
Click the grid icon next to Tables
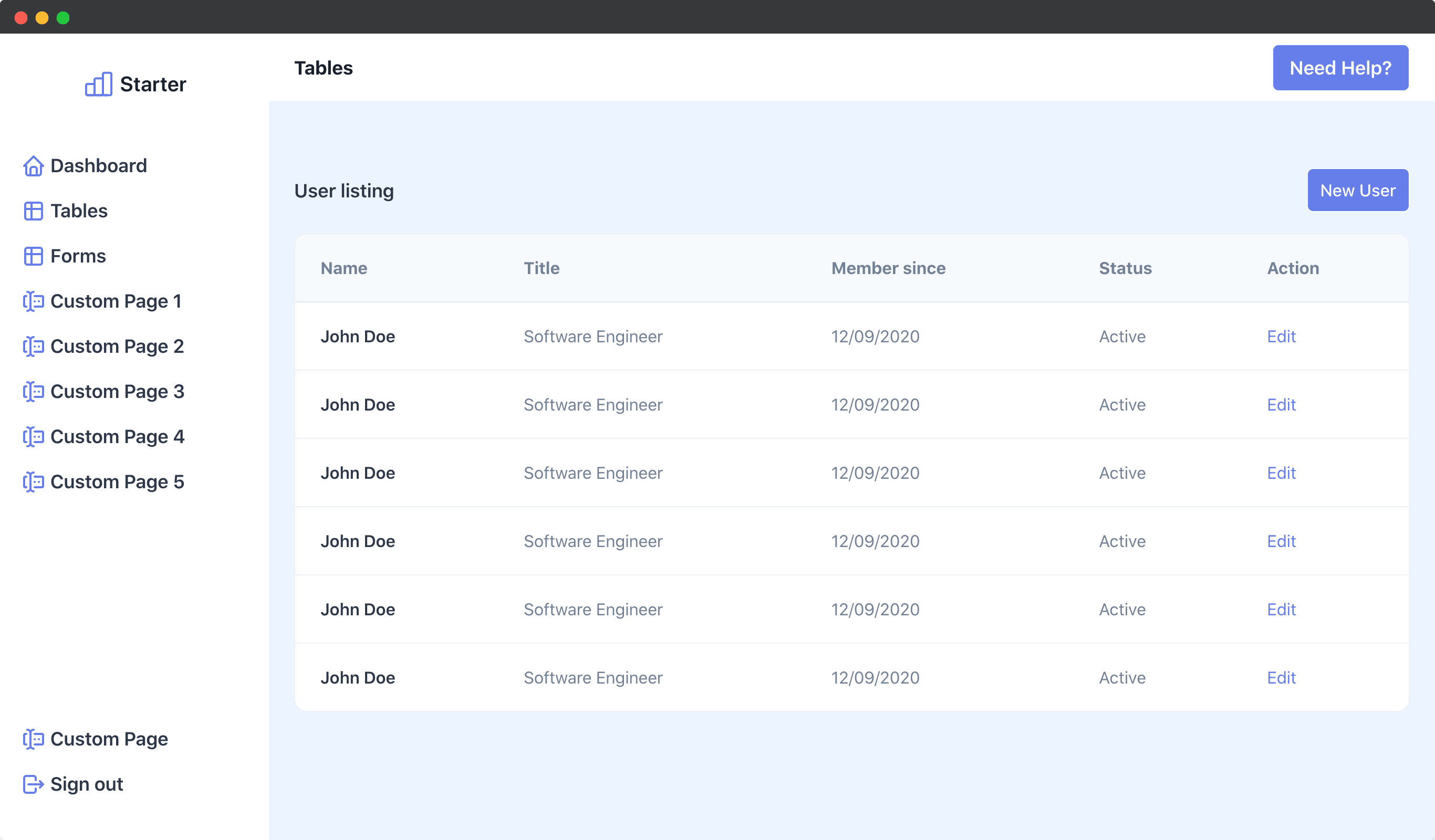tap(34, 211)
